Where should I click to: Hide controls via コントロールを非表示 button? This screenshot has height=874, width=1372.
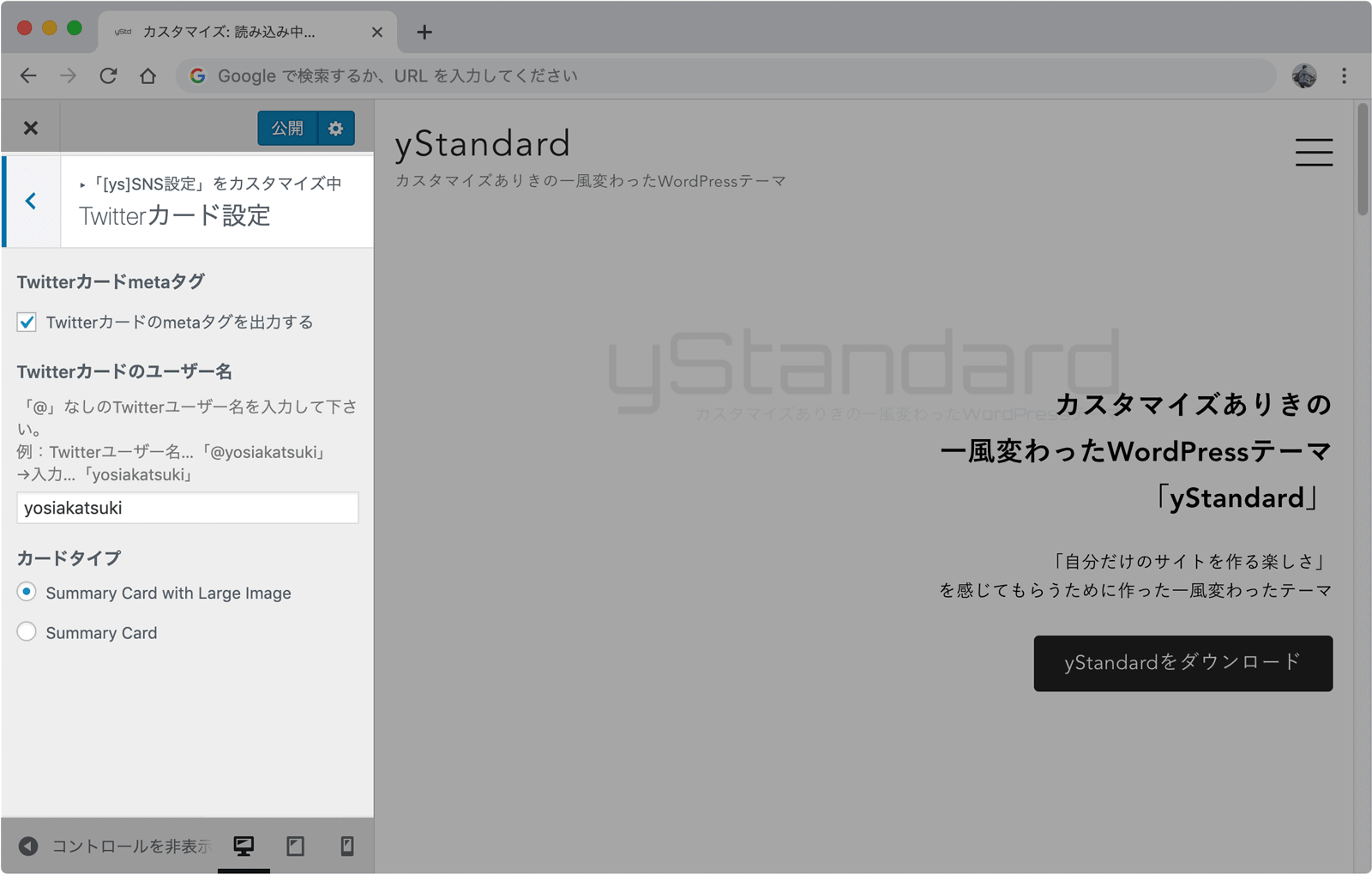click(114, 847)
